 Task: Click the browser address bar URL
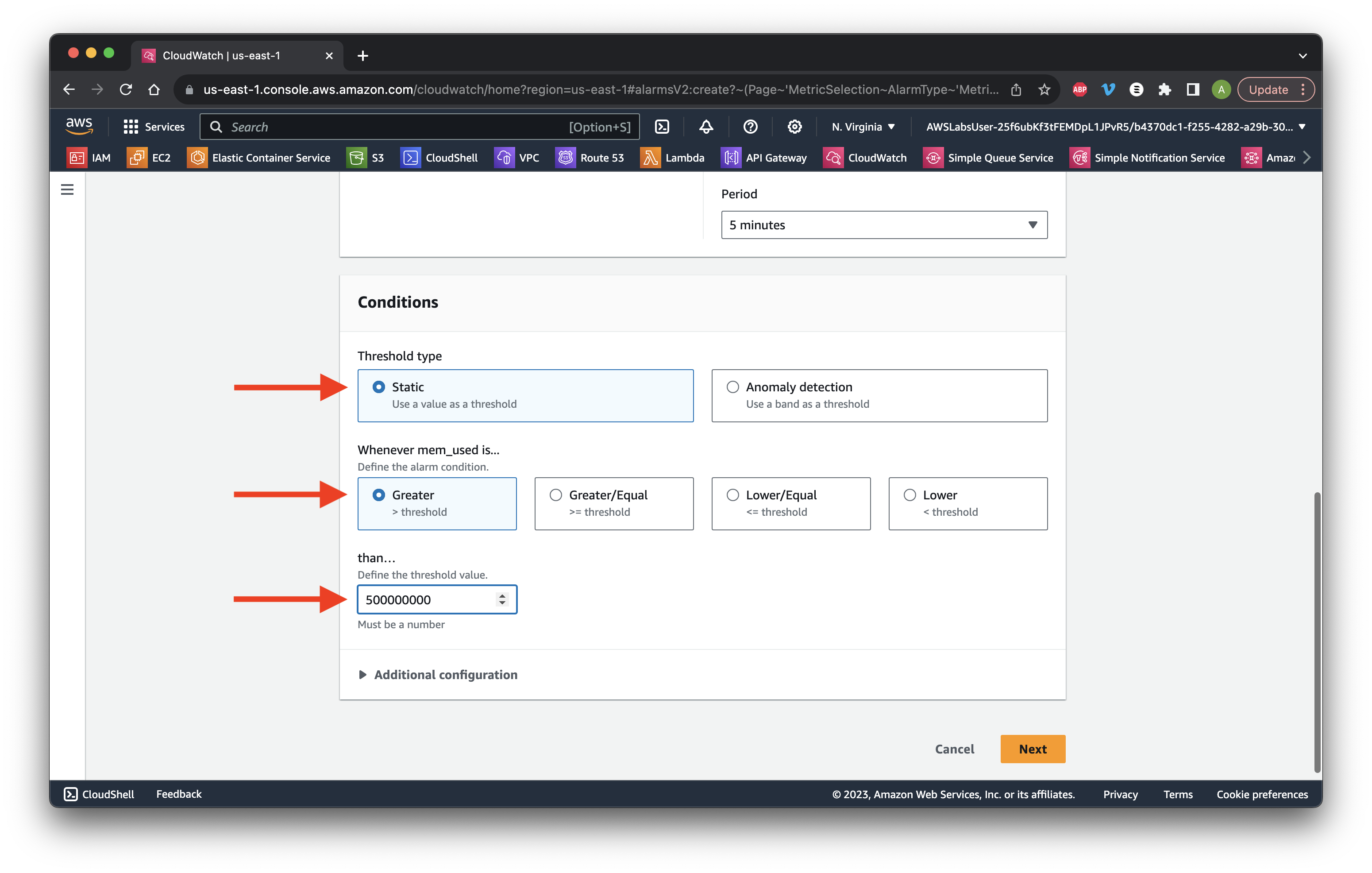pyautogui.click(x=601, y=89)
